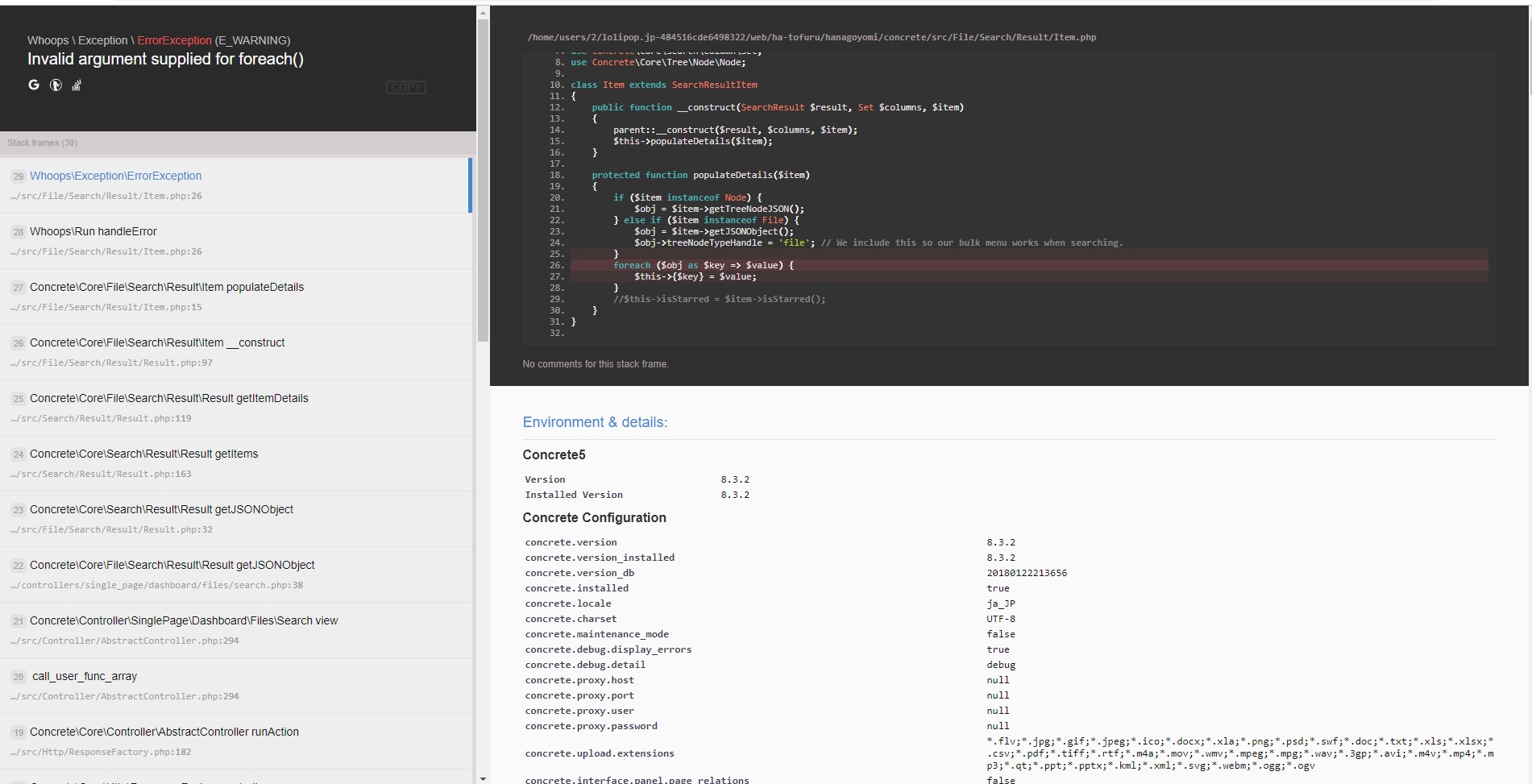
Task: Copy the exception message with COPY button
Action: point(406,87)
